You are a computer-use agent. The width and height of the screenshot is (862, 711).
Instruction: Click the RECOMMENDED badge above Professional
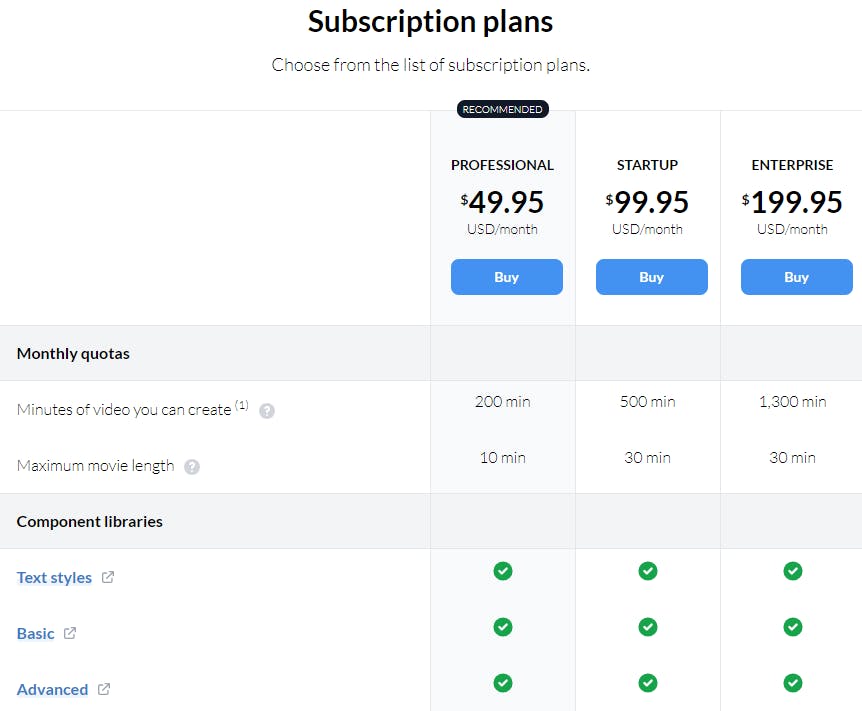(x=502, y=109)
